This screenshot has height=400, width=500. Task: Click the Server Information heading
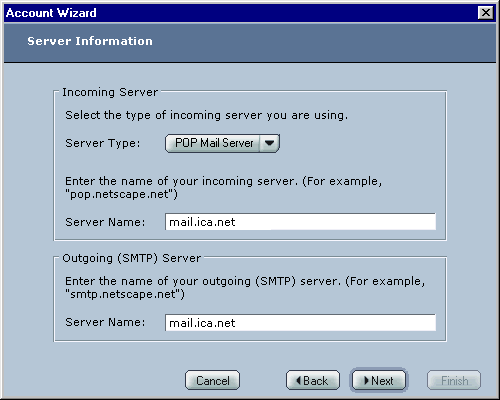(90, 41)
